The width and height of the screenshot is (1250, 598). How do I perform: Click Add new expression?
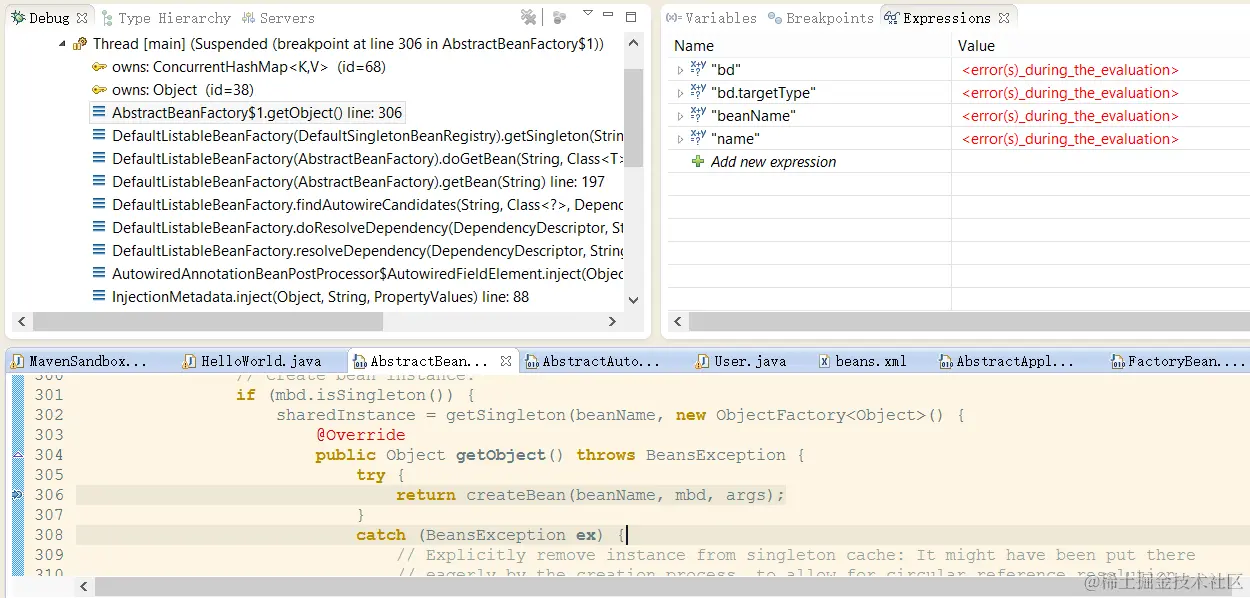773,162
